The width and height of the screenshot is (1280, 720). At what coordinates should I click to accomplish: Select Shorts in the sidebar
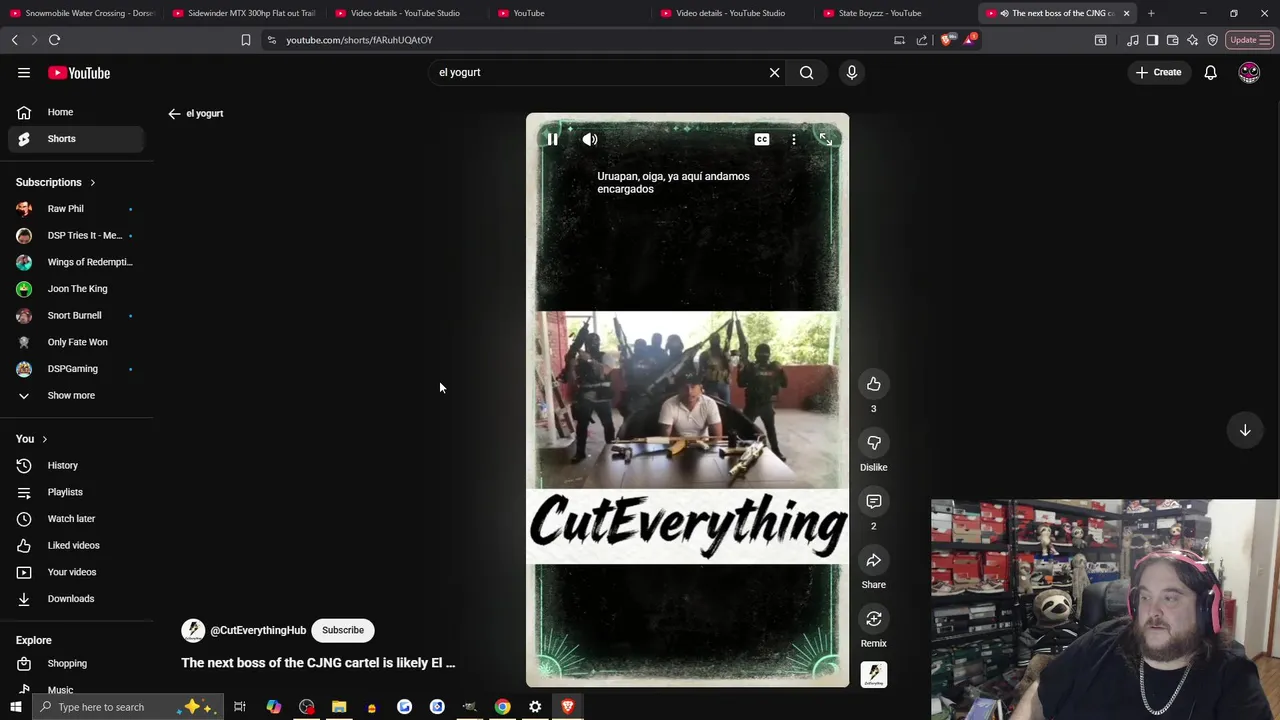(x=76, y=139)
